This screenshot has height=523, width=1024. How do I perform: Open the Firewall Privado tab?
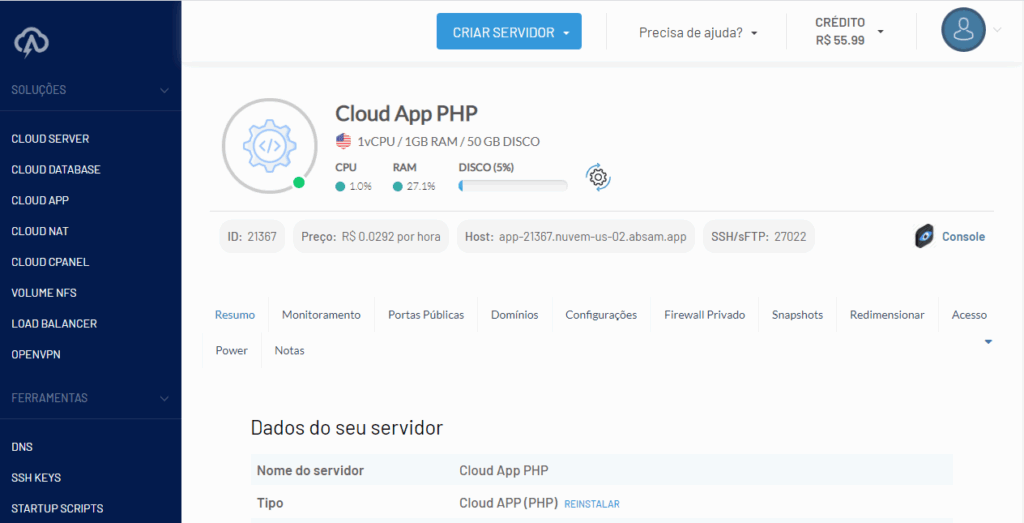[x=704, y=315]
